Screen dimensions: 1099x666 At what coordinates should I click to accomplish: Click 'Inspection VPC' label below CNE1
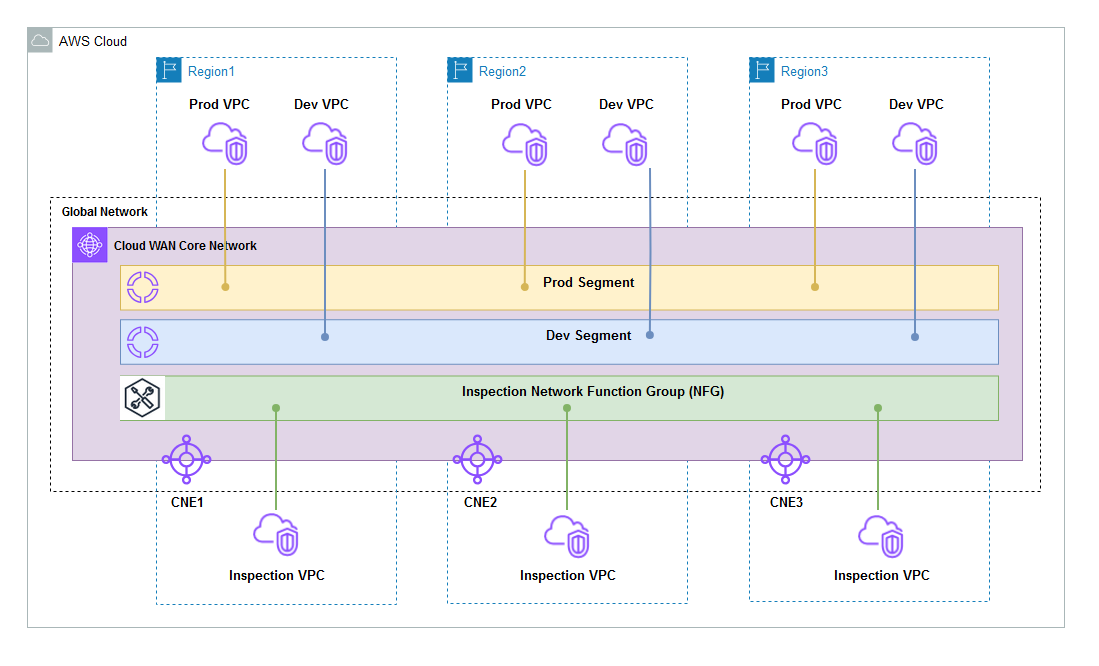tap(277, 576)
